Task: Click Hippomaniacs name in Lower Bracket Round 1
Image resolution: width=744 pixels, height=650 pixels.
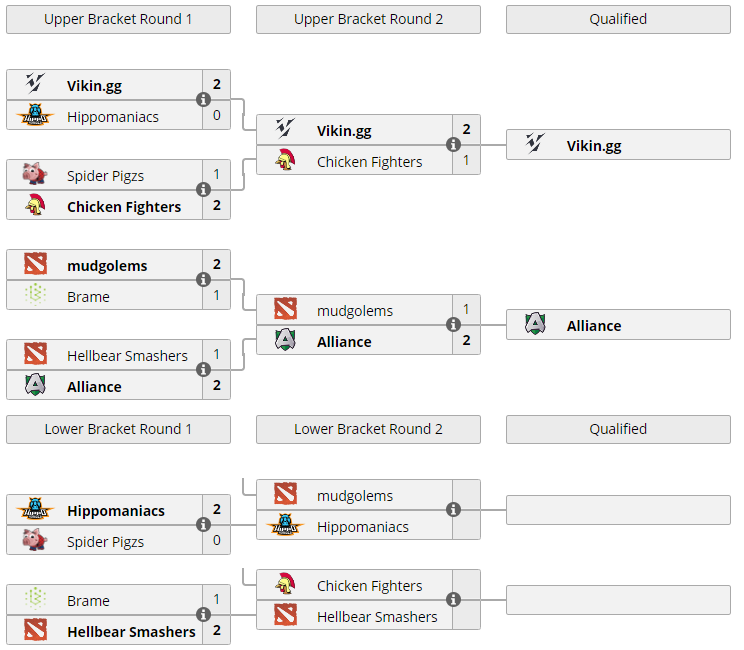Action: click(116, 511)
